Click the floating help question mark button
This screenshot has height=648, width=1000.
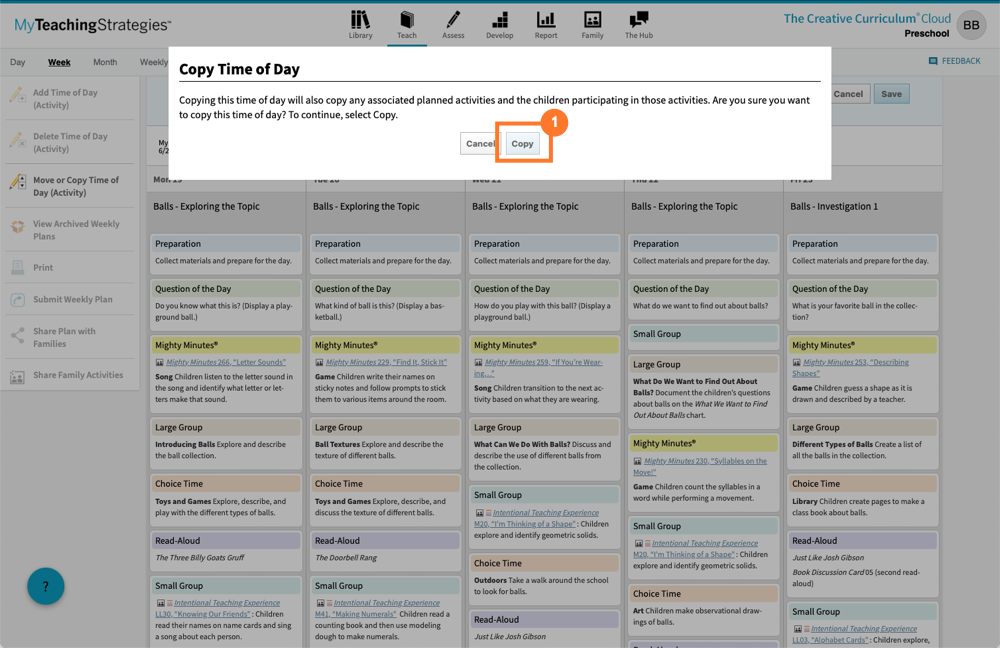click(45, 586)
